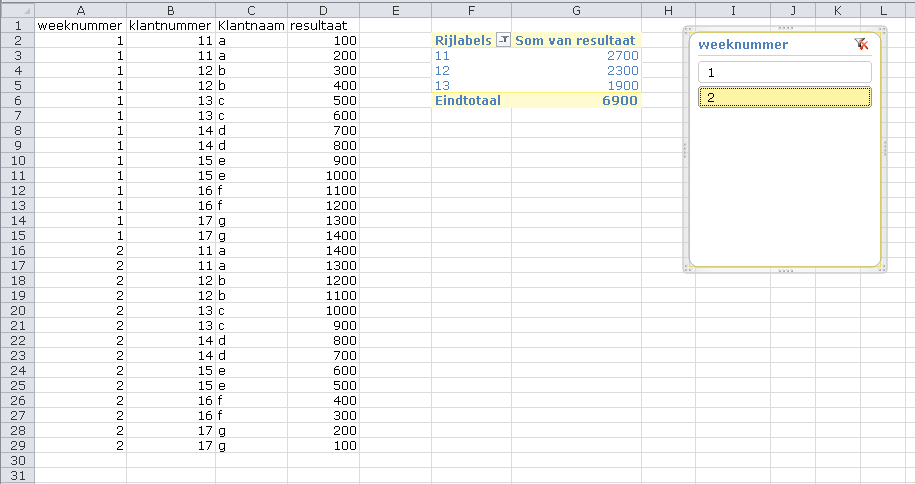Select cell C8 with name d

(x=252, y=131)
